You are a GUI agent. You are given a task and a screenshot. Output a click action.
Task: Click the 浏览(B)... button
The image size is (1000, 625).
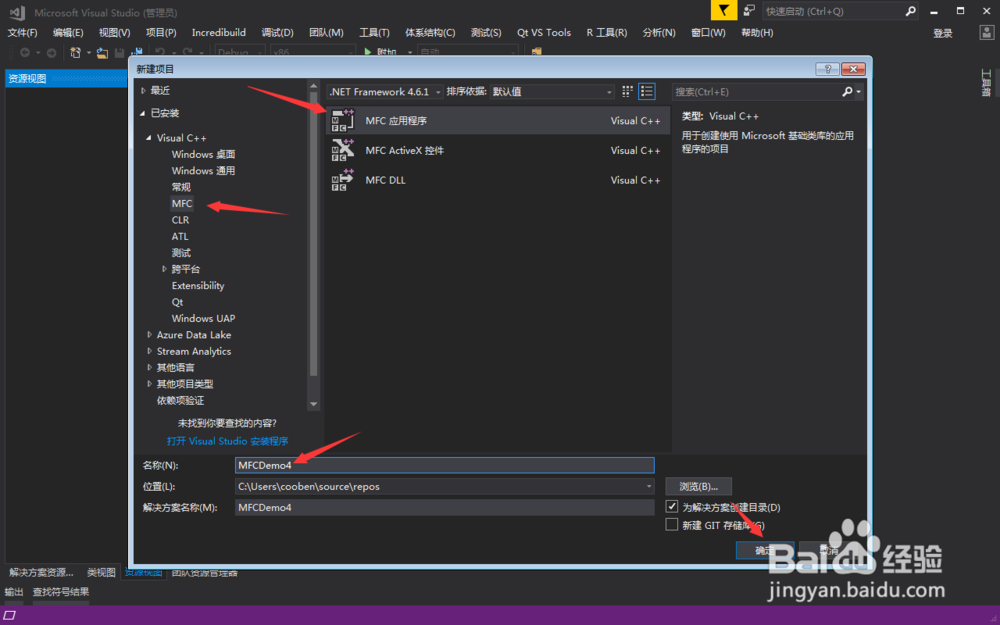click(x=698, y=487)
